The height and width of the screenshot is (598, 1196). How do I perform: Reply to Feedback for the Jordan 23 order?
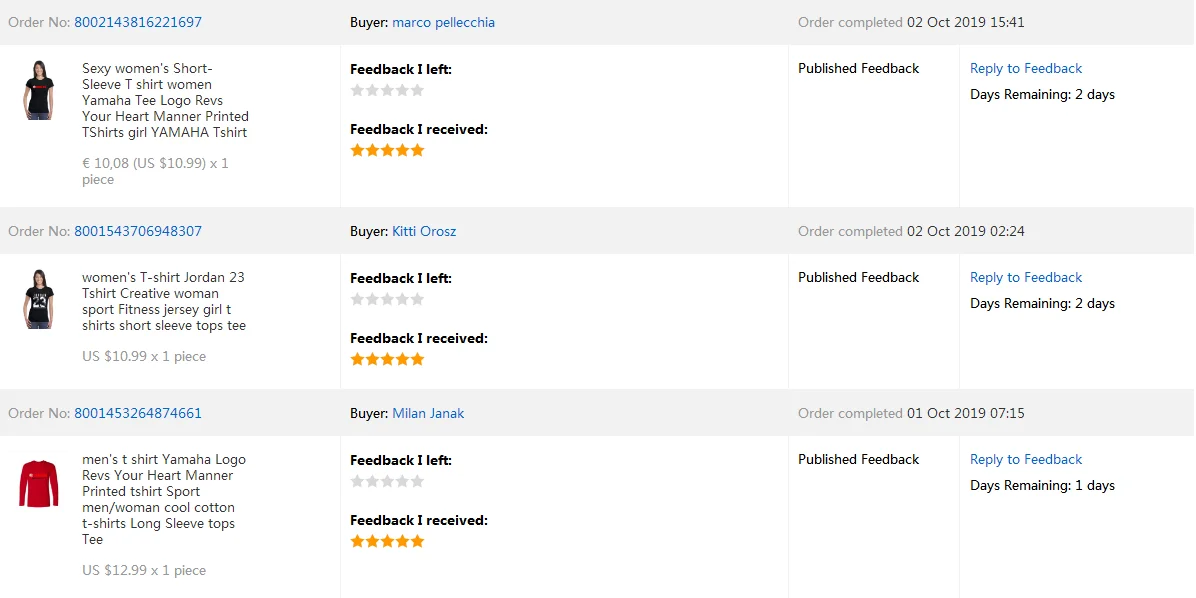(x=1026, y=277)
